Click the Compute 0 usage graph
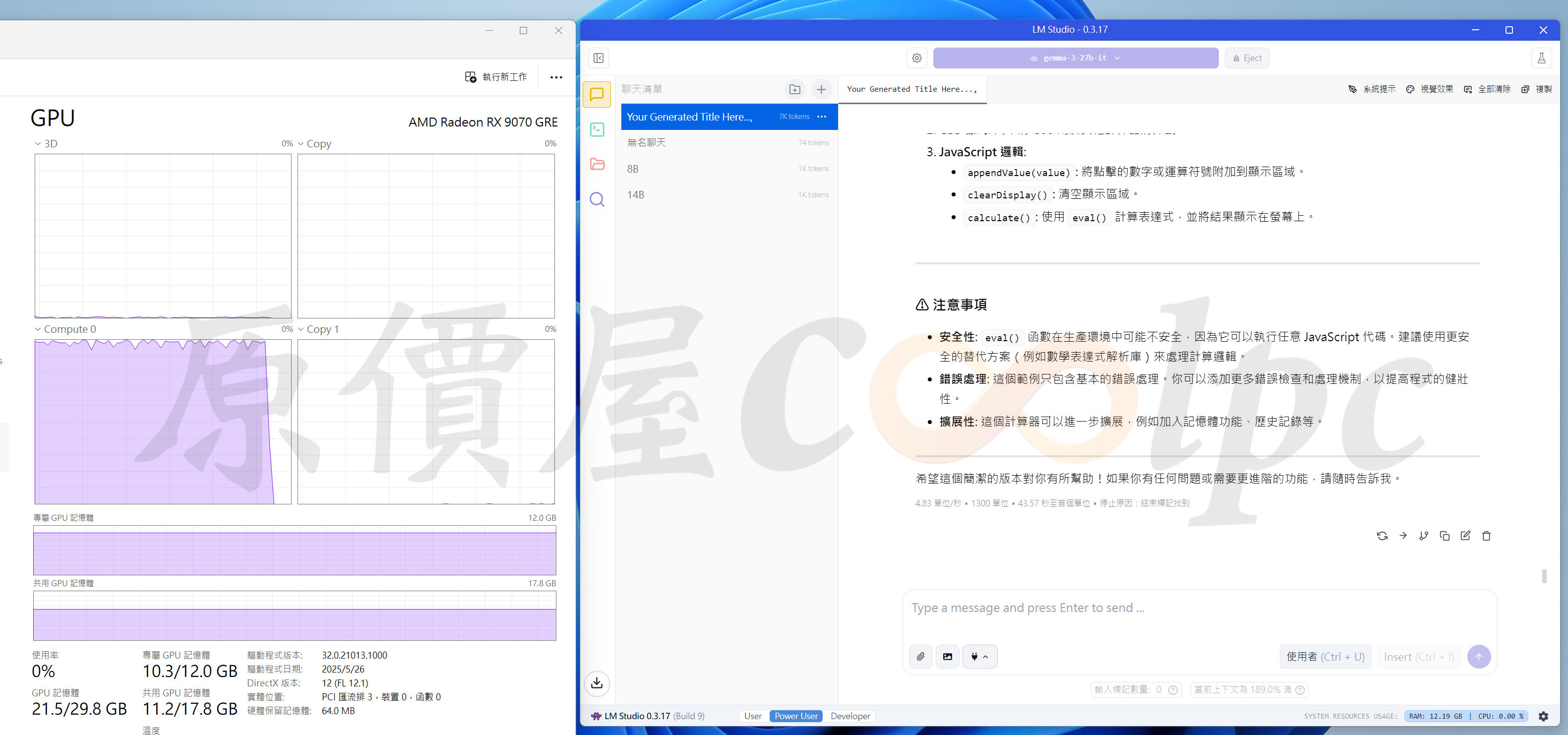The width and height of the screenshot is (1568, 735). tap(163, 422)
